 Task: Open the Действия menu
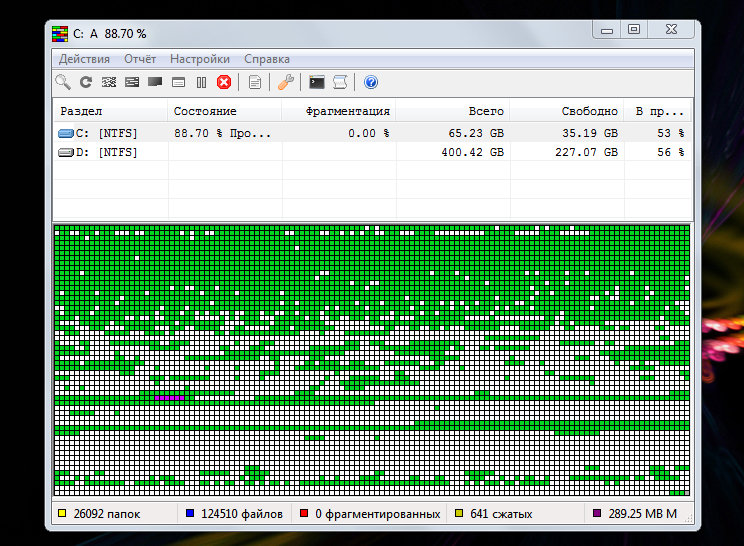point(84,59)
